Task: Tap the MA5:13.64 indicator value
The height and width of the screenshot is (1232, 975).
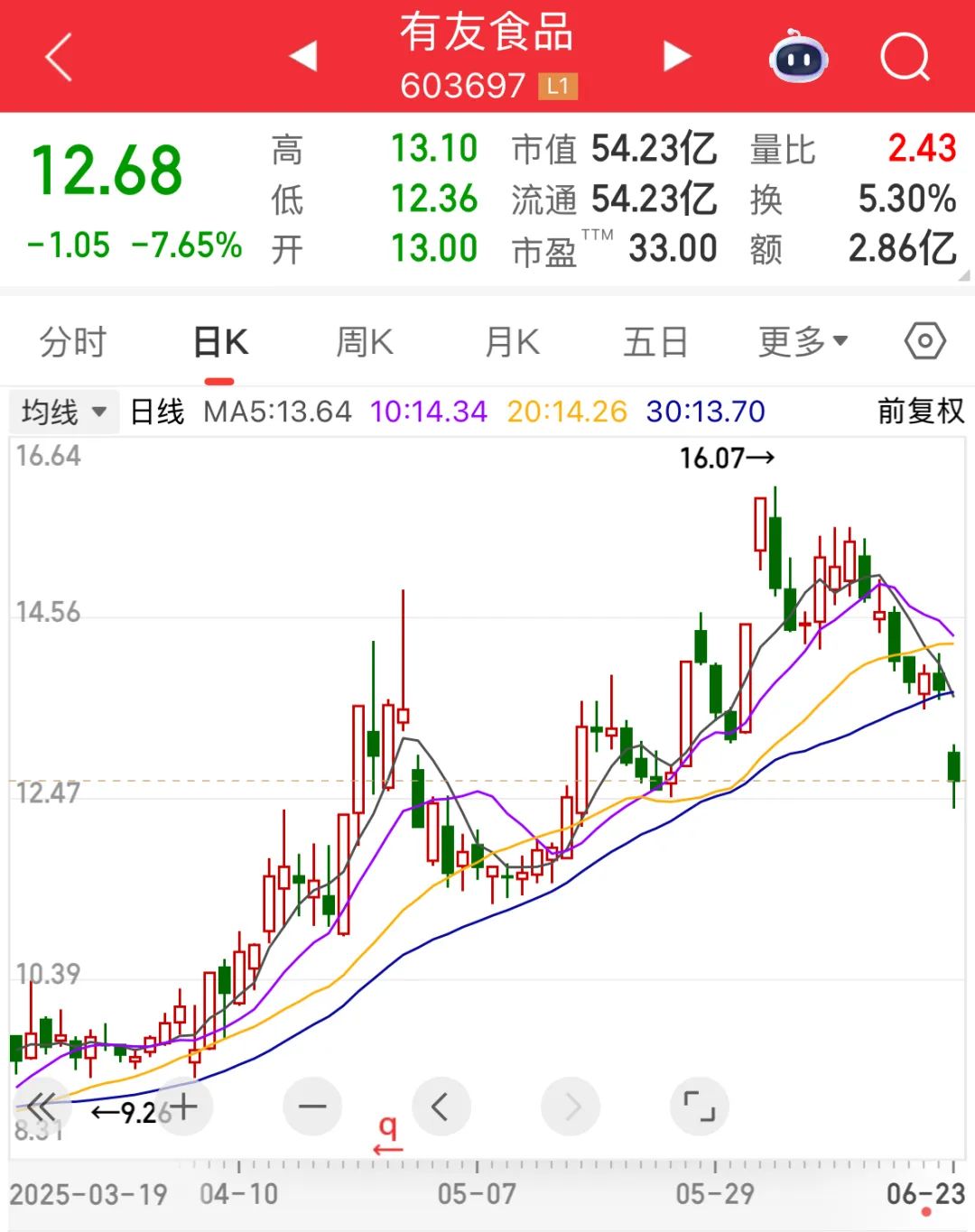Action: pyautogui.click(x=277, y=412)
